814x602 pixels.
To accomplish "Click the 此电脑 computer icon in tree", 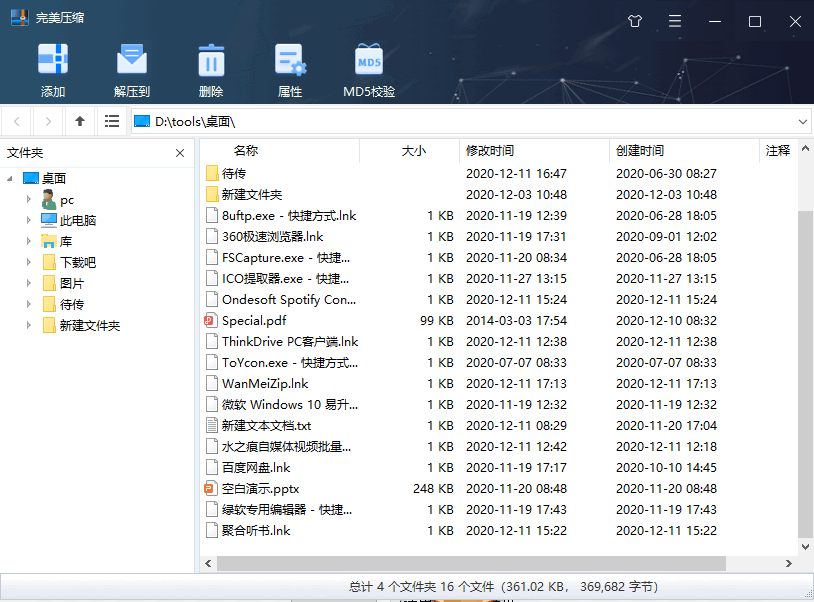I will coord(49,221).
